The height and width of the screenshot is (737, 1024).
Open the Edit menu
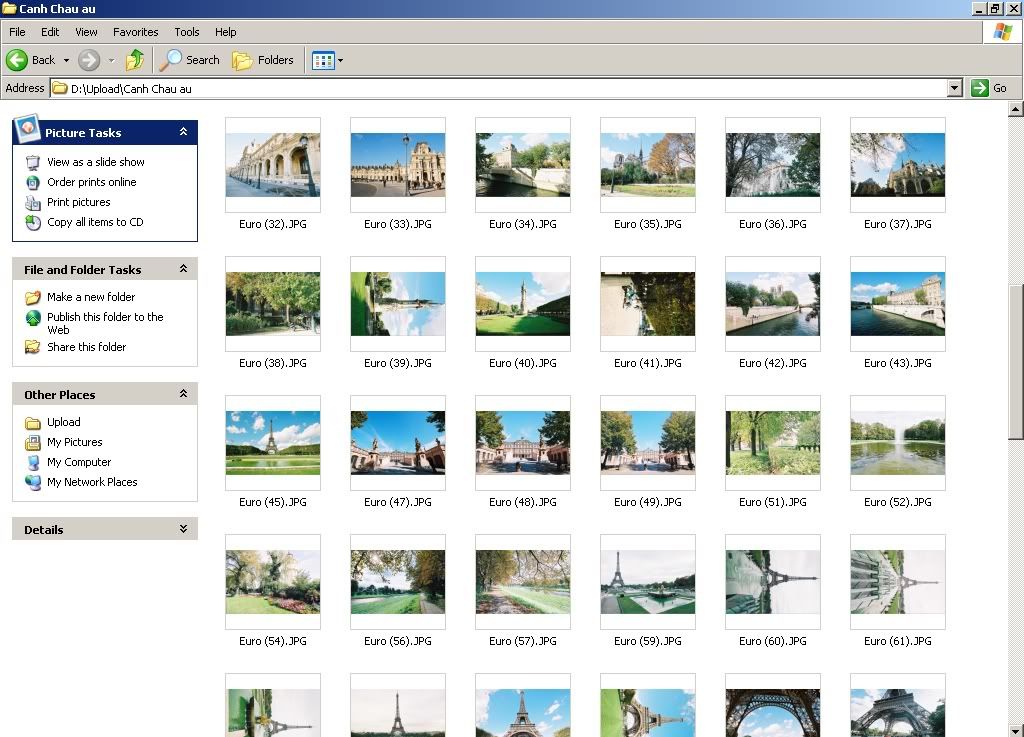50,32
